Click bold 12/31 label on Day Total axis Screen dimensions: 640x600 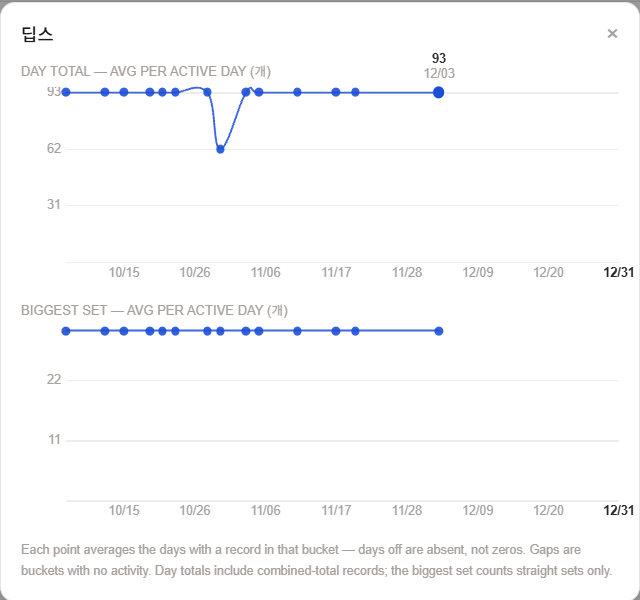(x=619, y=272)
